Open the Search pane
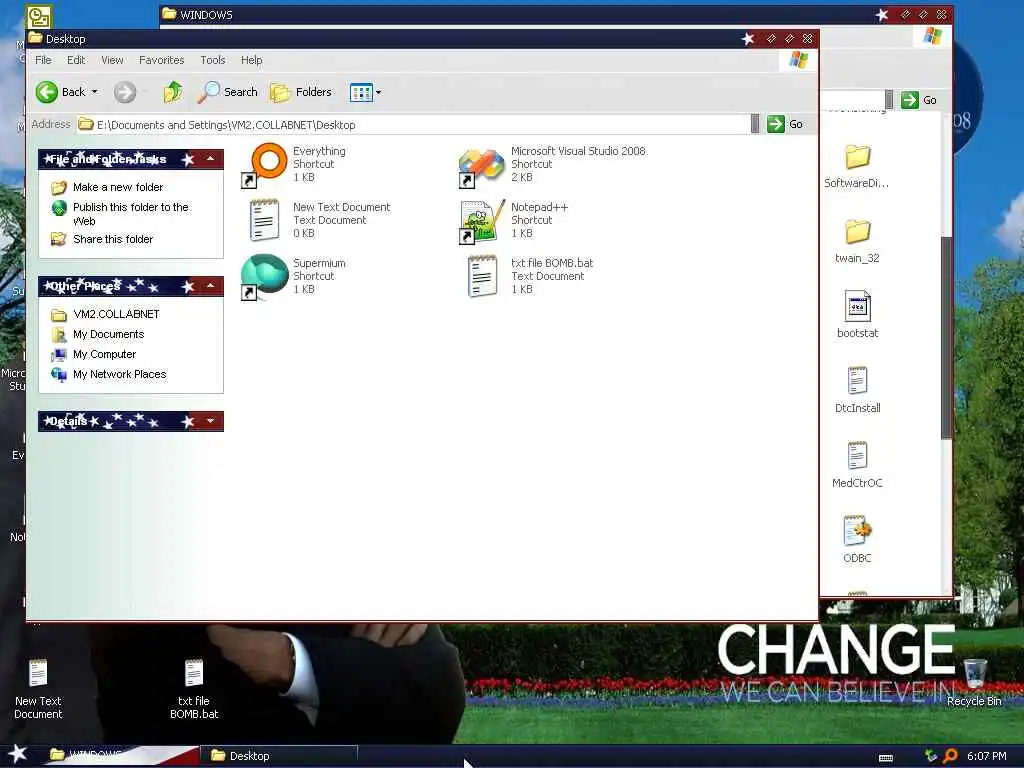Screen dimensions: 1024x768 (228, 92)
